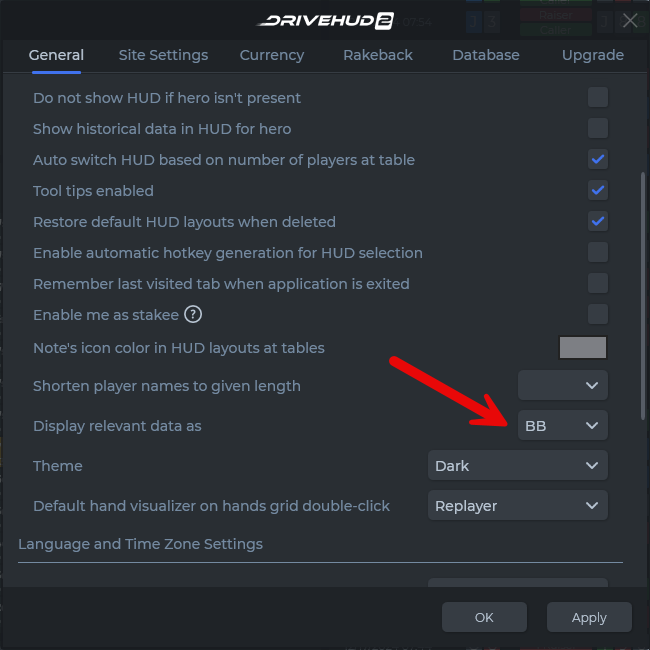The width and height of the screenshot is (650, 650).
Task: Expand the Default hand visualizer Replayer dropdown
Action: tap(518, 505)
